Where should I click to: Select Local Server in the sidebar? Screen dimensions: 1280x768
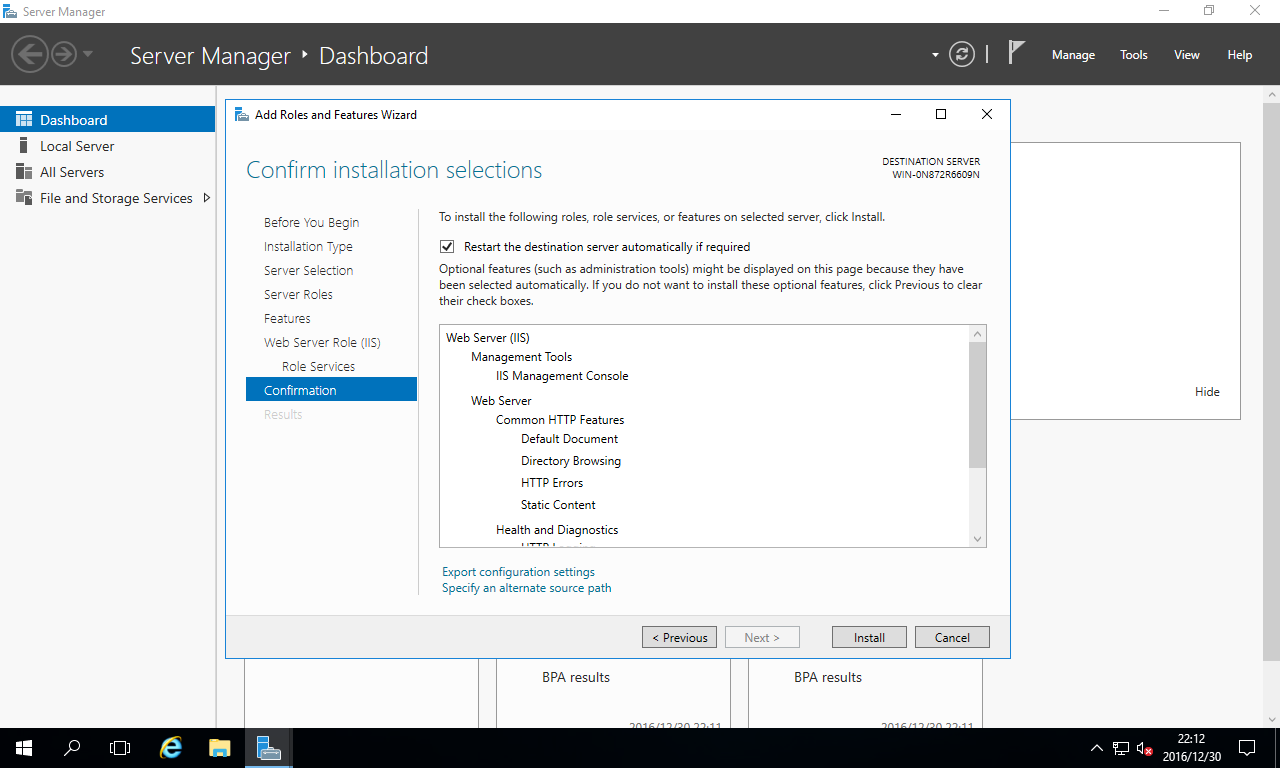click(107, 146)
